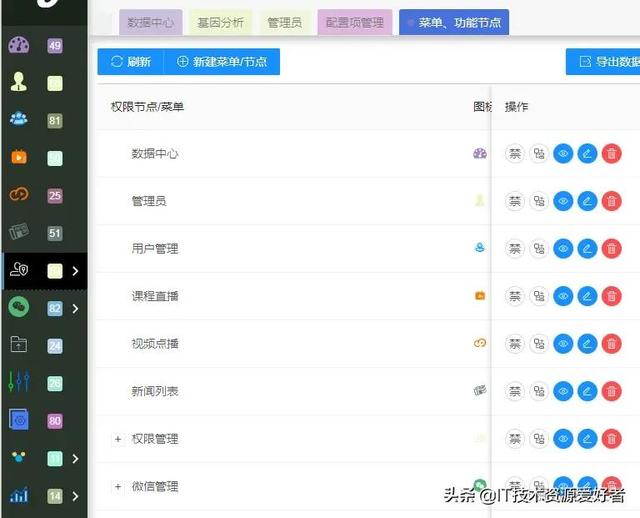
Task: Switch to the 基因分析 tab
Action: [x=220, y=22]
